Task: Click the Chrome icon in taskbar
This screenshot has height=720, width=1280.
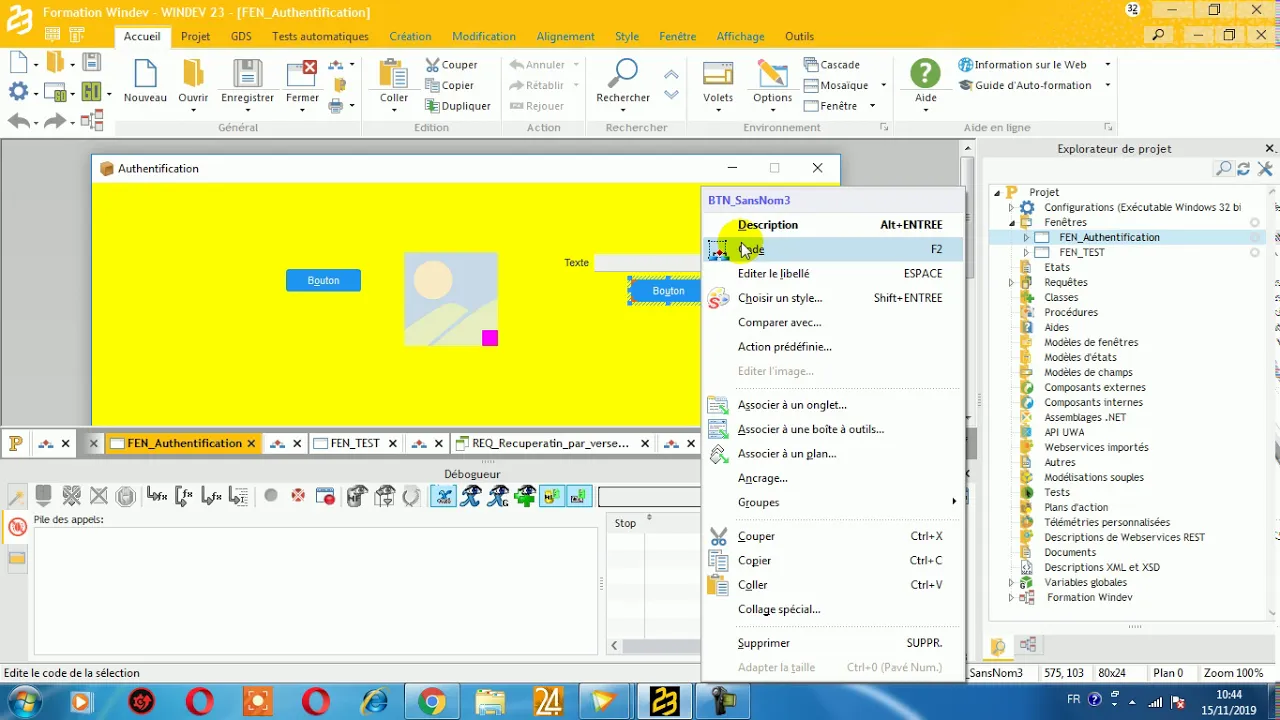Action: [431, 702]
